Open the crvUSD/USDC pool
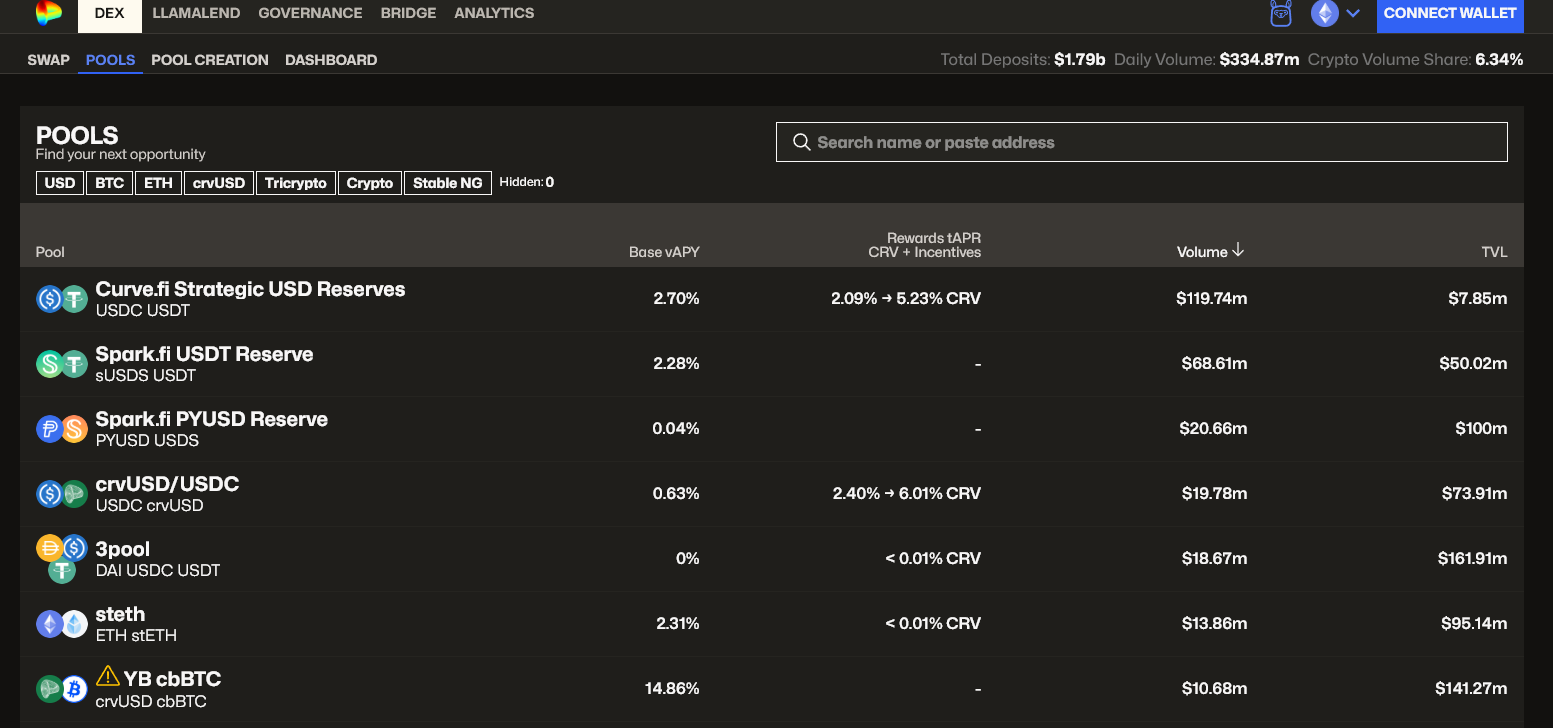1553x728 pixels. (771, 494)
